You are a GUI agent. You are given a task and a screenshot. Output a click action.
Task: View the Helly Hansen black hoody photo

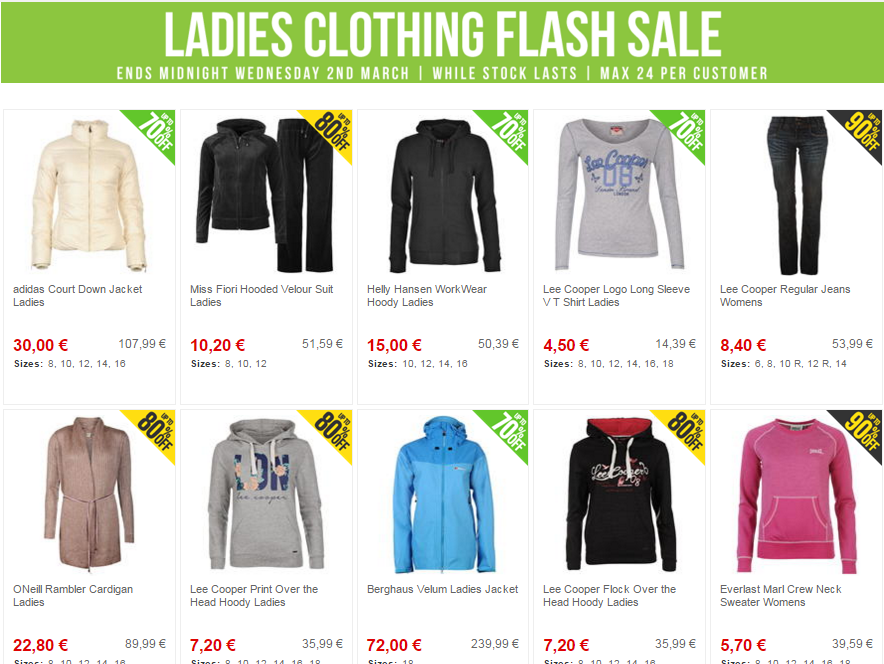(444, 196)
